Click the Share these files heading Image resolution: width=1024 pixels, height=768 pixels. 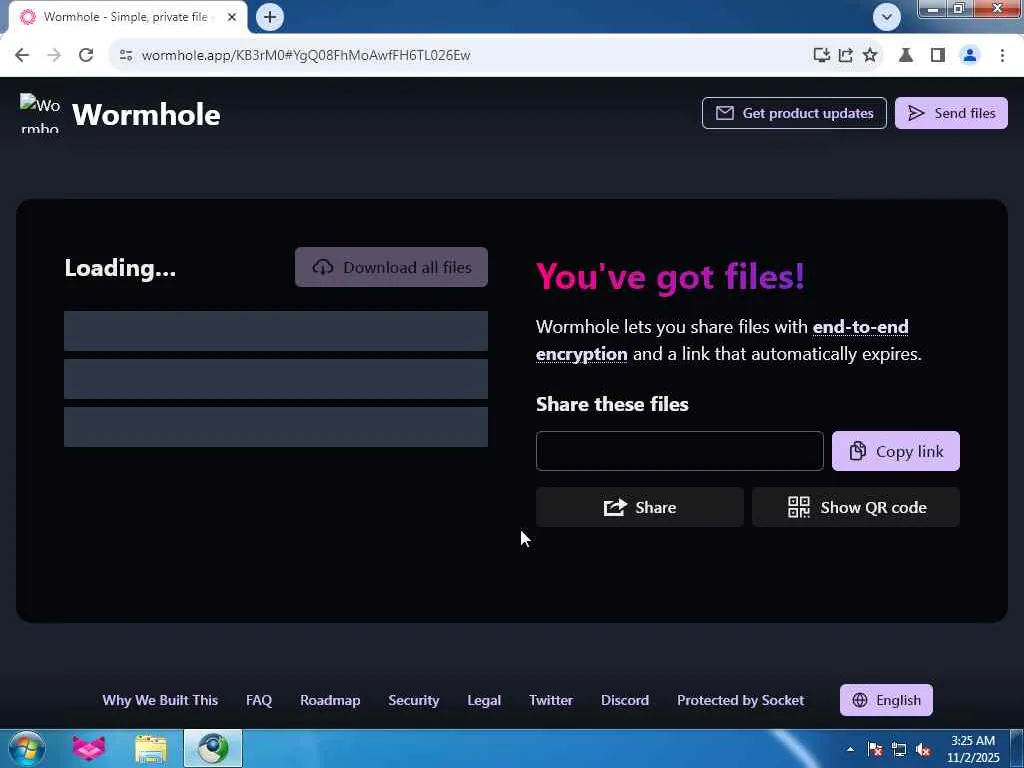tap(612, 404)
